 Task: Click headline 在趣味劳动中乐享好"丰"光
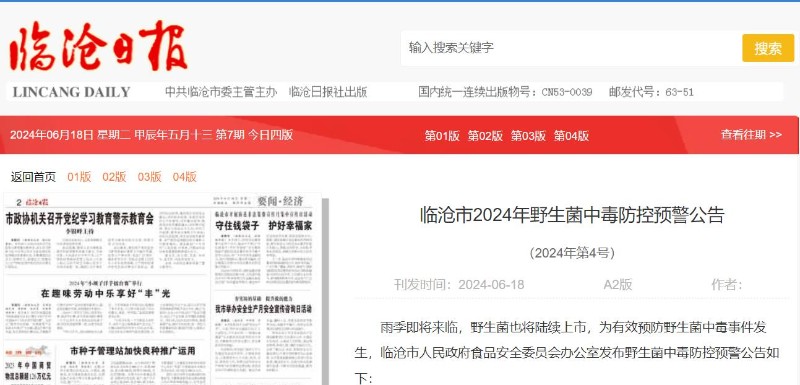tap(105, 293)
